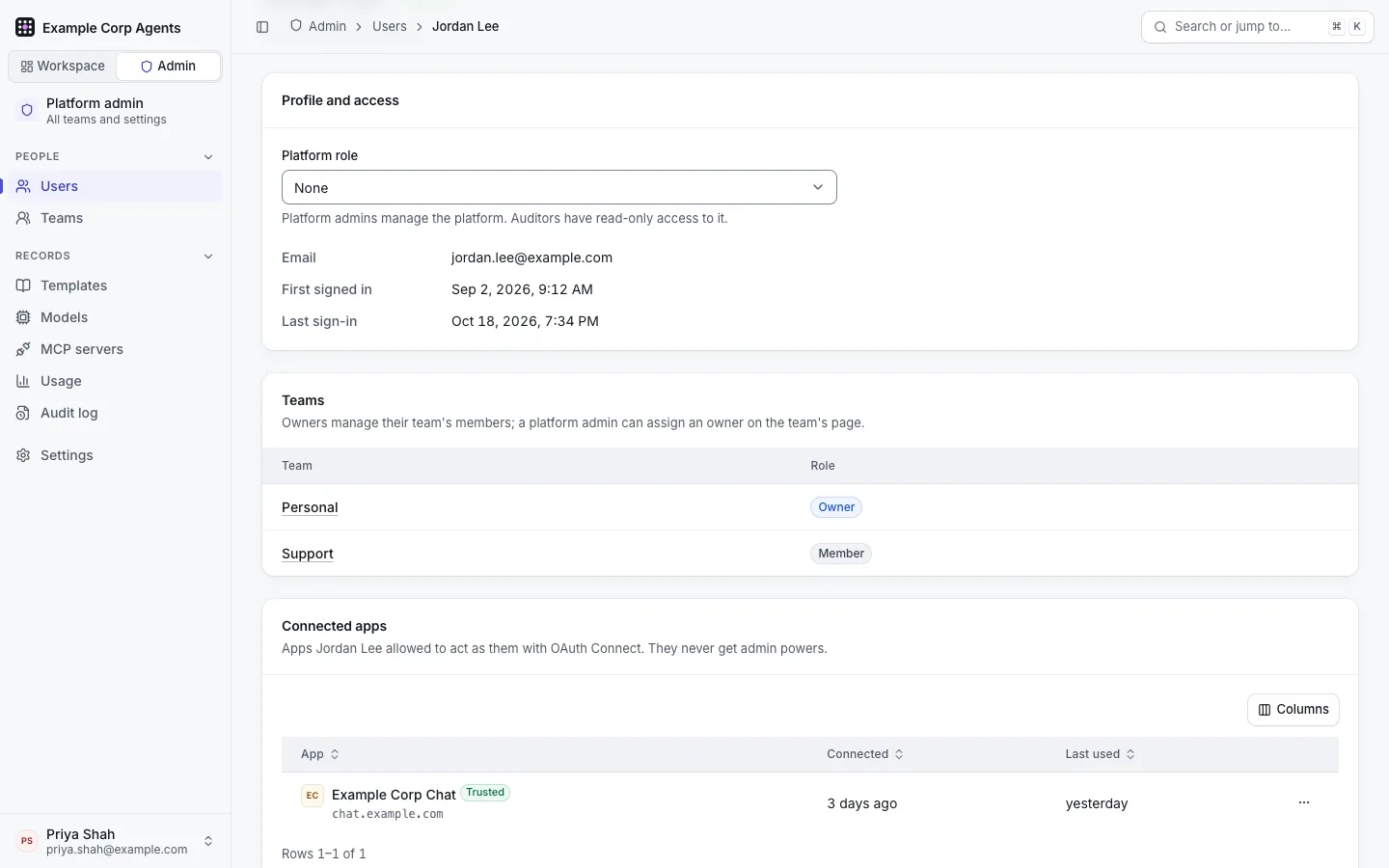Click the Models chip icon
This screenshot has width=1389, height=868.
23,317
